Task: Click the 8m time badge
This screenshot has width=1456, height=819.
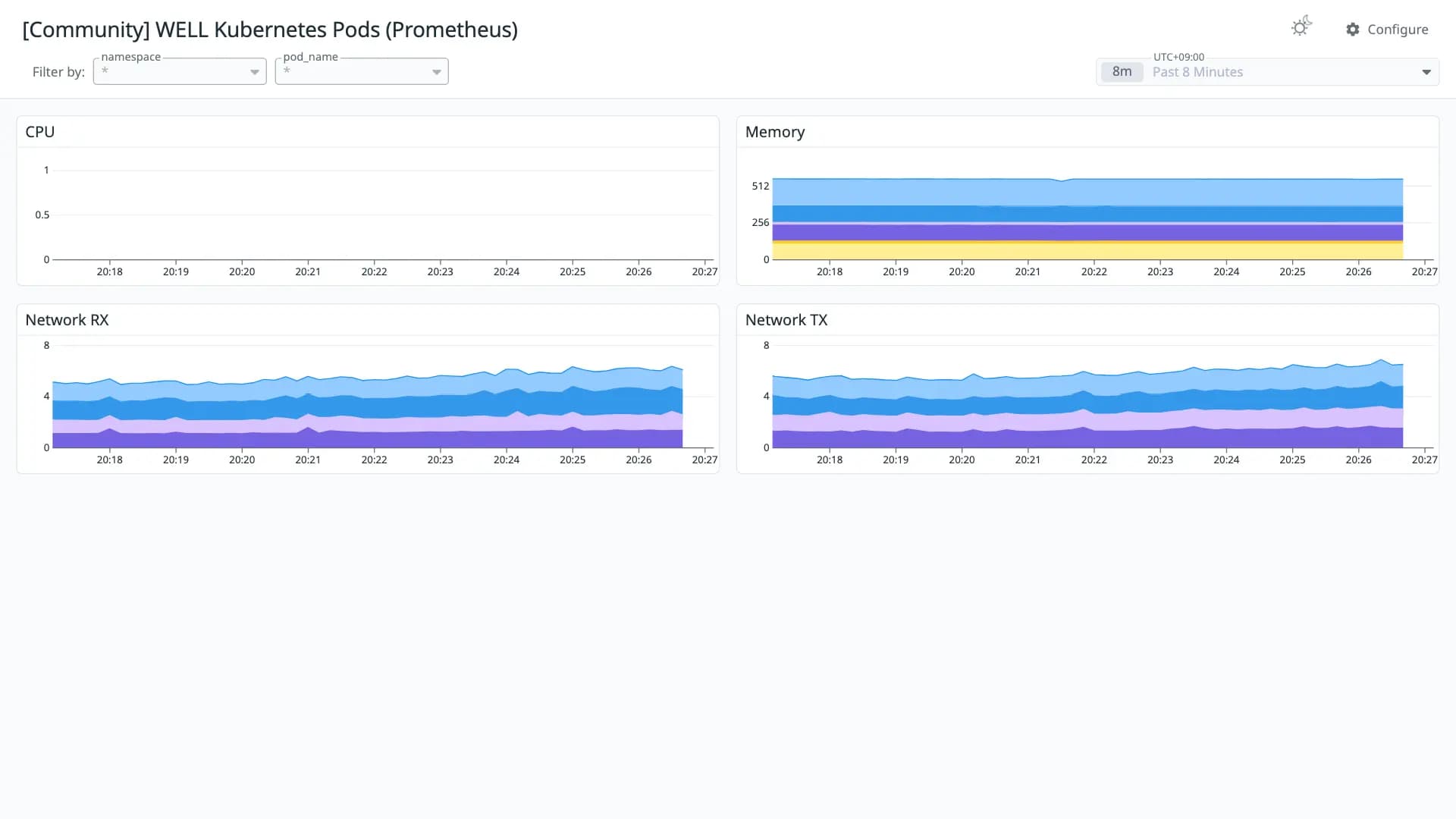Action: click(1122, 72)
